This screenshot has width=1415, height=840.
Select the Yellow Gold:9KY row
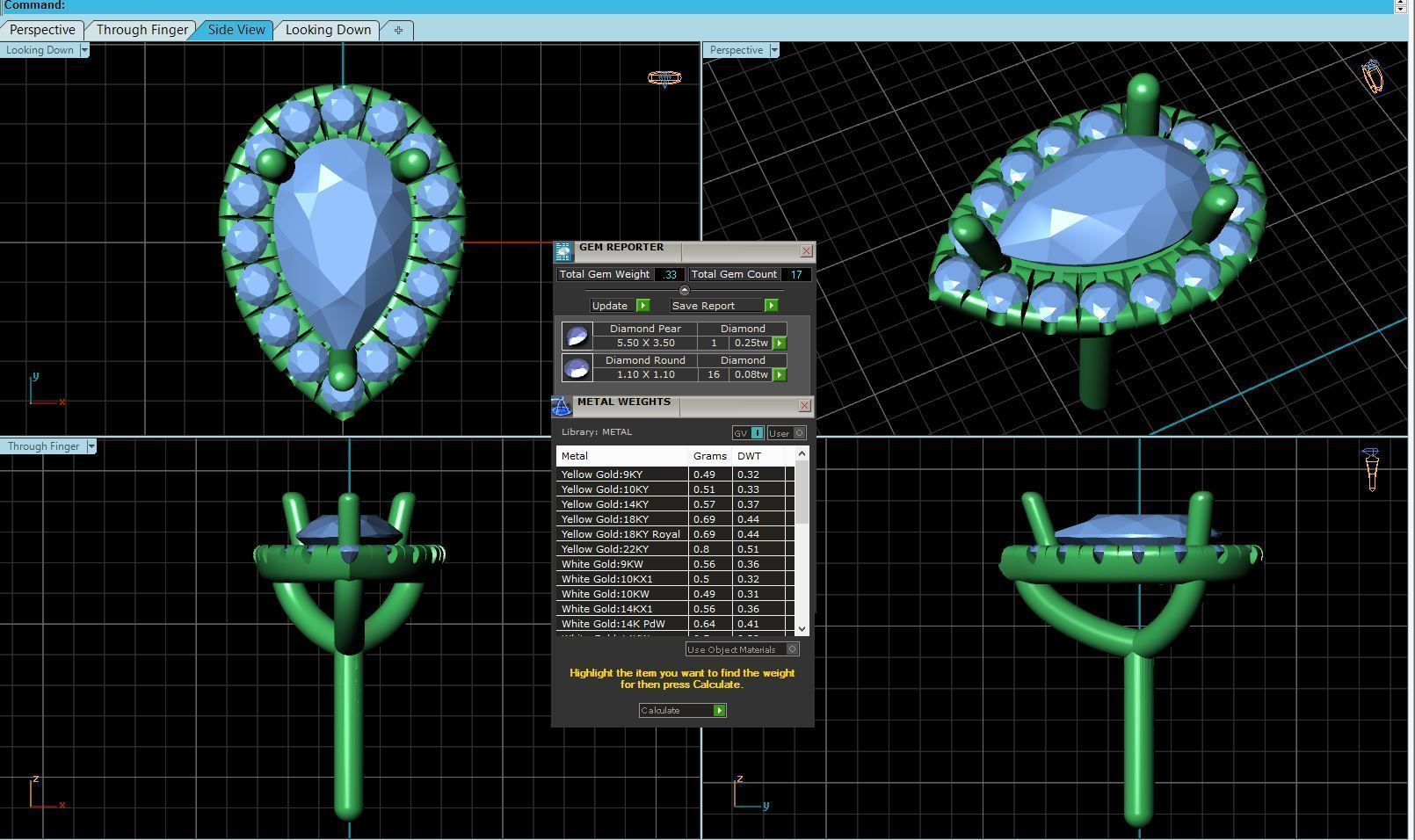pyautogui.click(x=675, y=474)
